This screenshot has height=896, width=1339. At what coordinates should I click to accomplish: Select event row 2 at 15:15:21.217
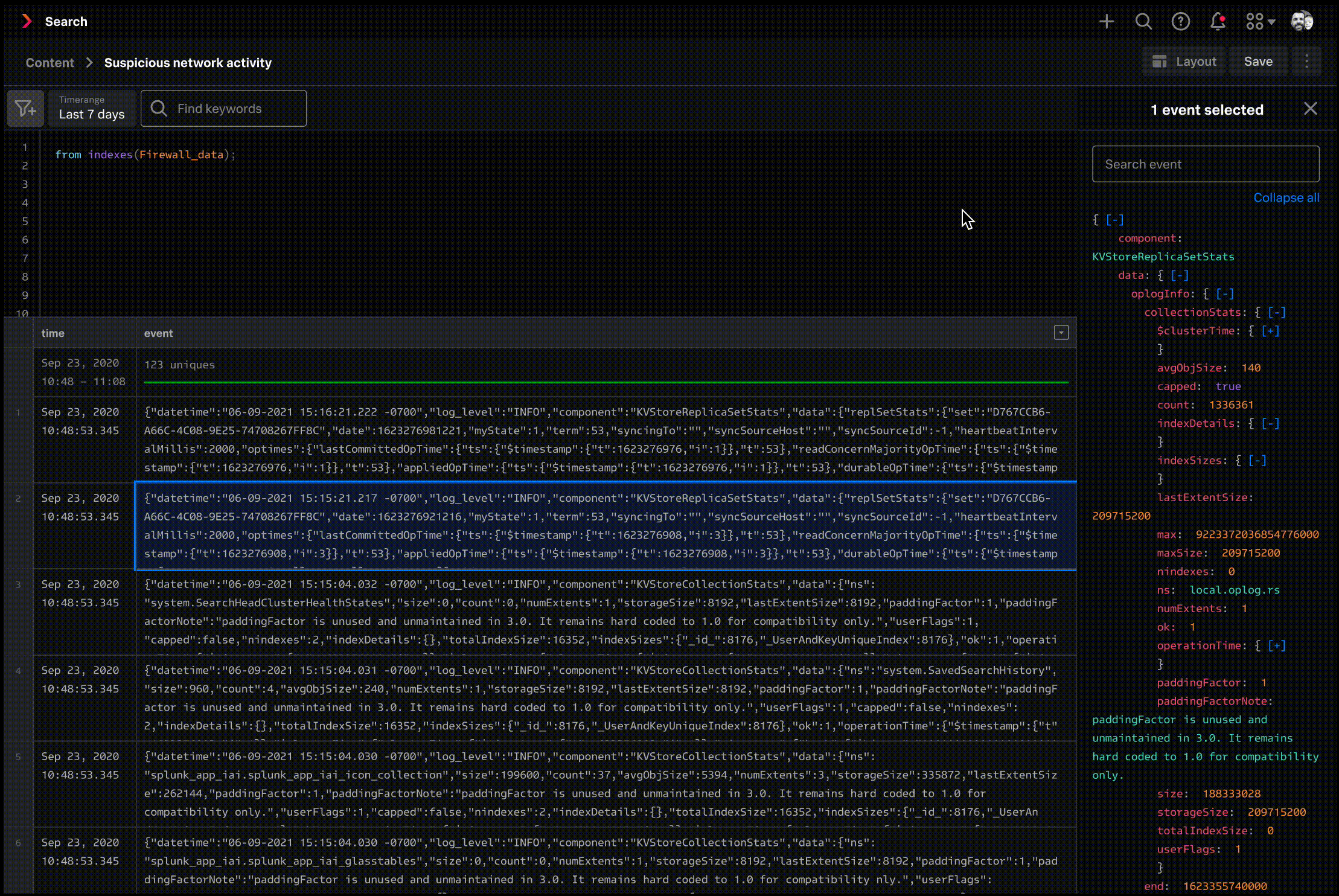click(x=606, y=526)
